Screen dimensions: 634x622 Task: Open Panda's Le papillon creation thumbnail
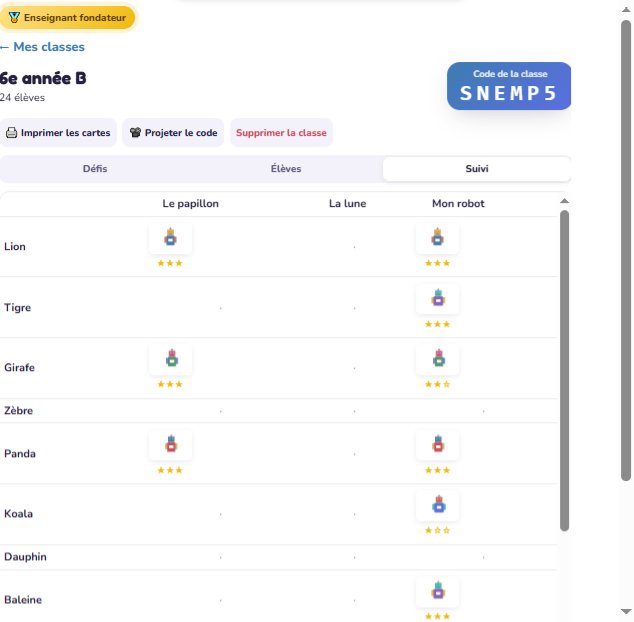pos(170,445)
